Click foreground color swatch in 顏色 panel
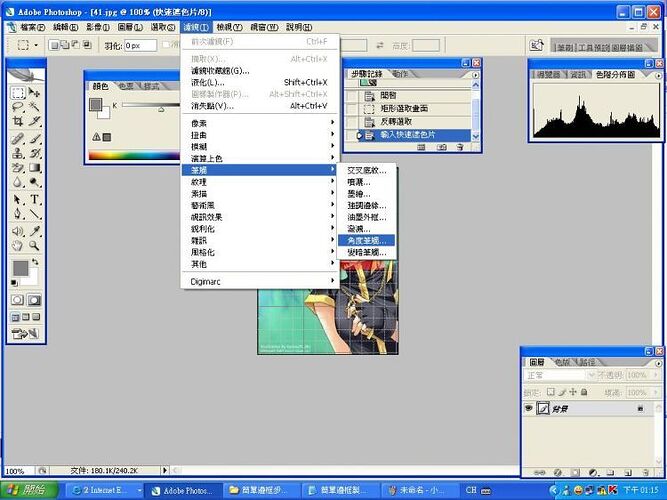This screenshot has width=667, height=500. 96,104
